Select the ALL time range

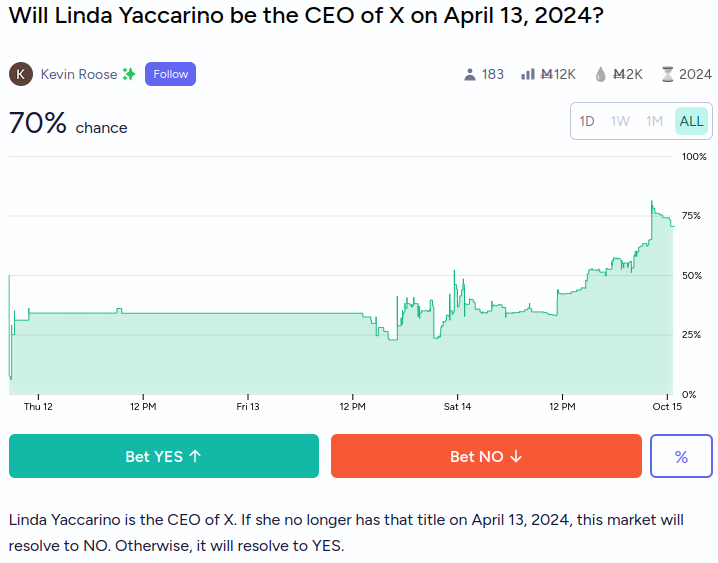pos(691,121)
